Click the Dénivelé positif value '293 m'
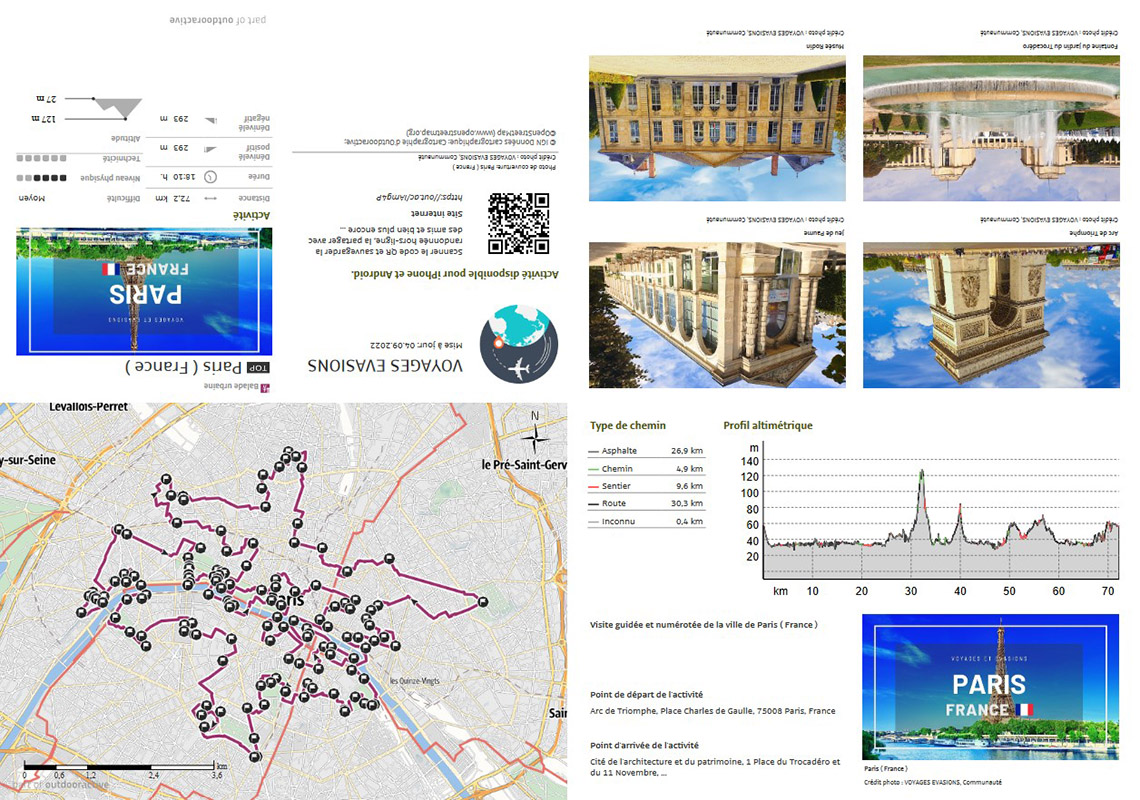The height and width of the screenshot is (800, 1140). (174, 148)
